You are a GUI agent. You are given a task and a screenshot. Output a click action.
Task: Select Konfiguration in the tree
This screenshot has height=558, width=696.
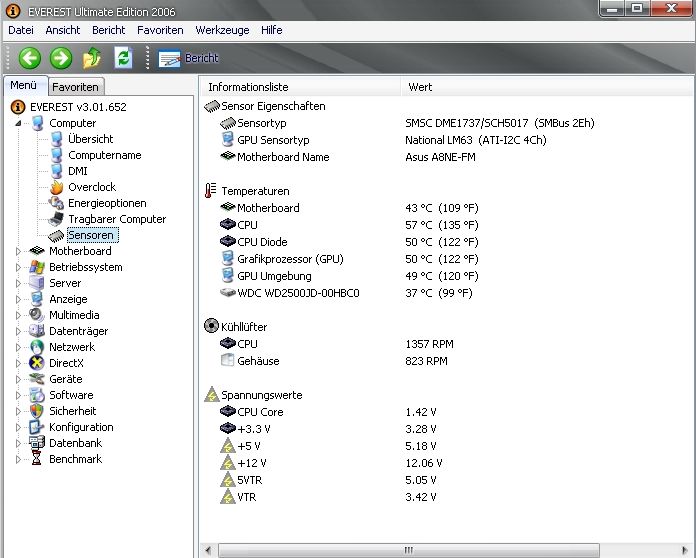coord(81,427)
